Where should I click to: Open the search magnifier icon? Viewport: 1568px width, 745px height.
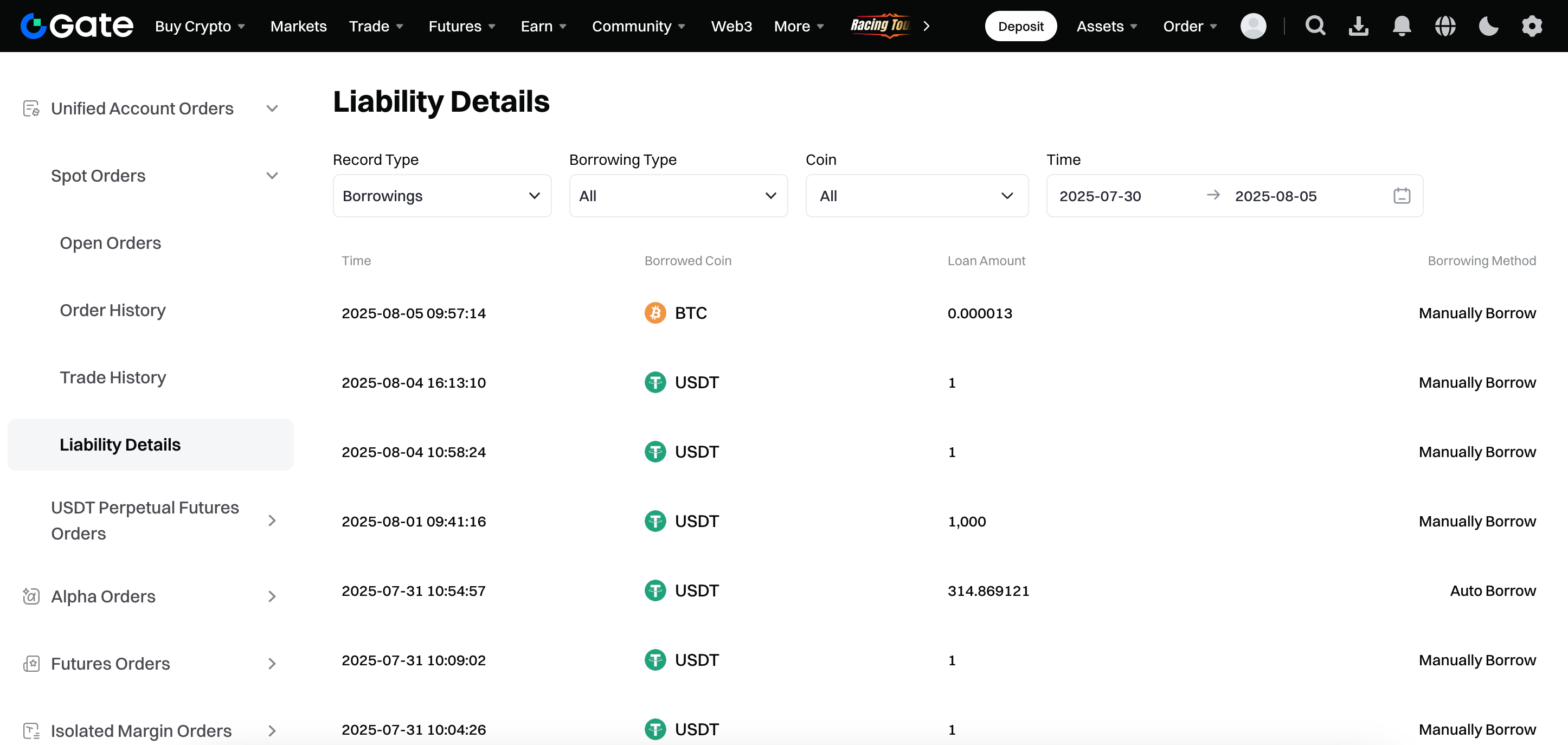(1315, 26)
